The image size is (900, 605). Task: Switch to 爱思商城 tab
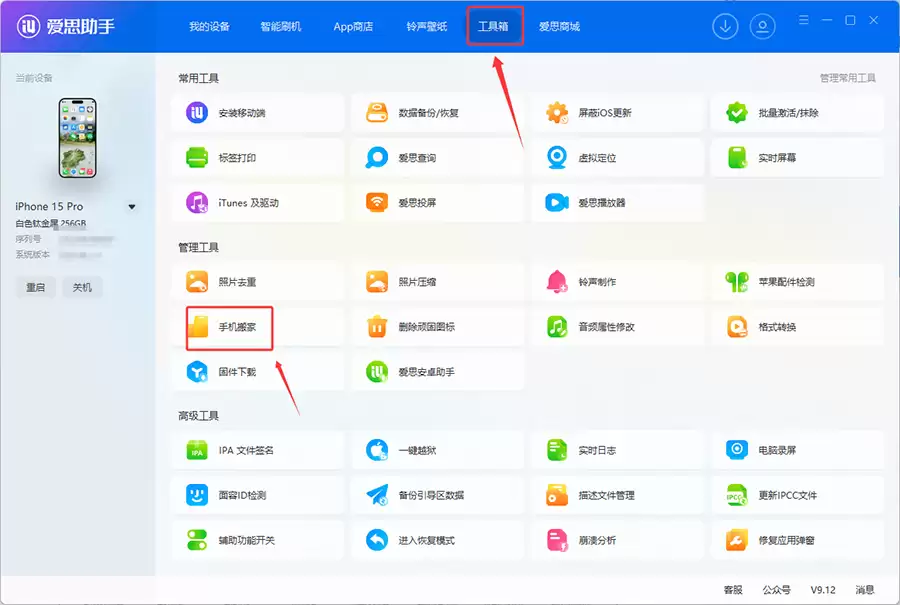[x=560, y=26]
